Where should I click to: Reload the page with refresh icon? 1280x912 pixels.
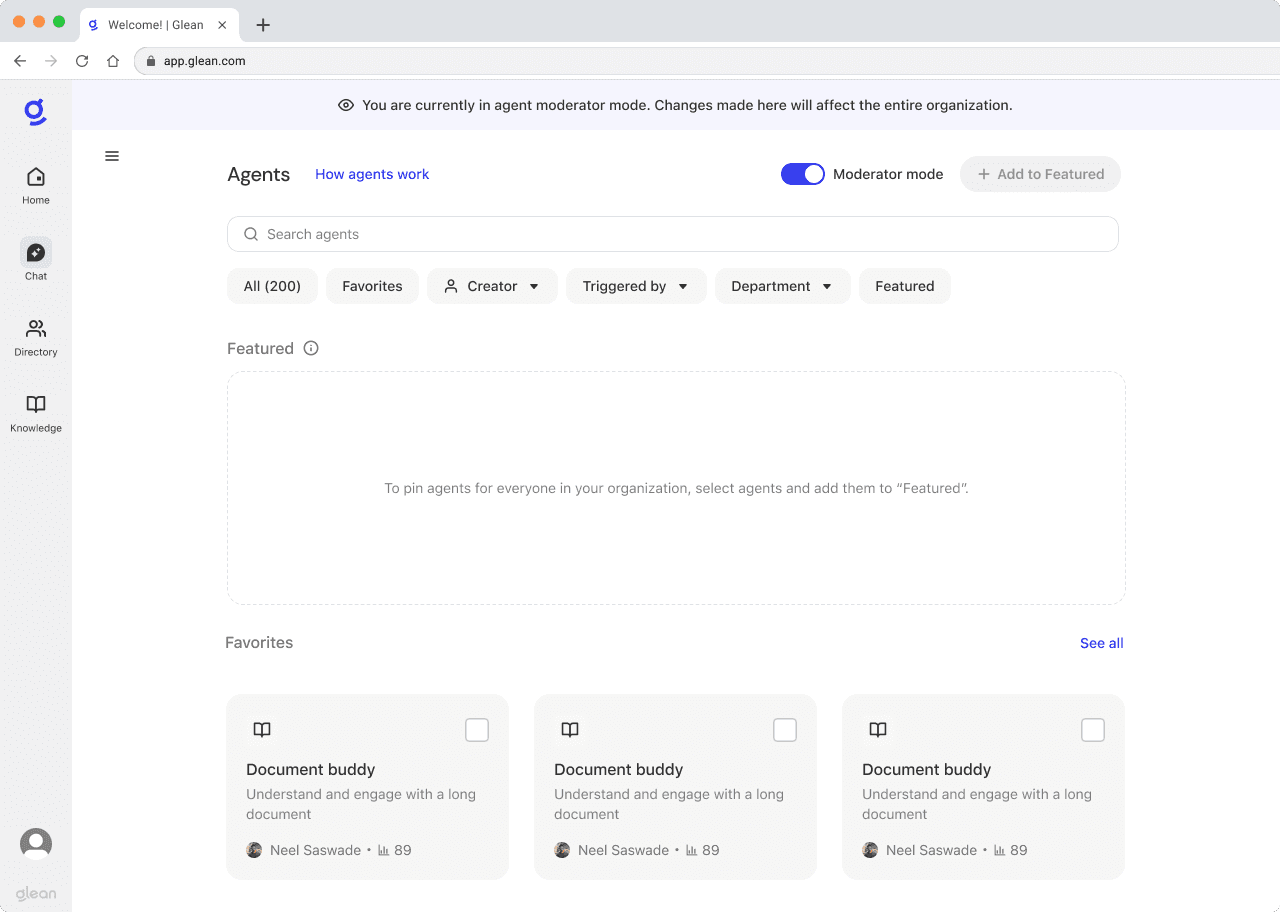coord(82,61)
